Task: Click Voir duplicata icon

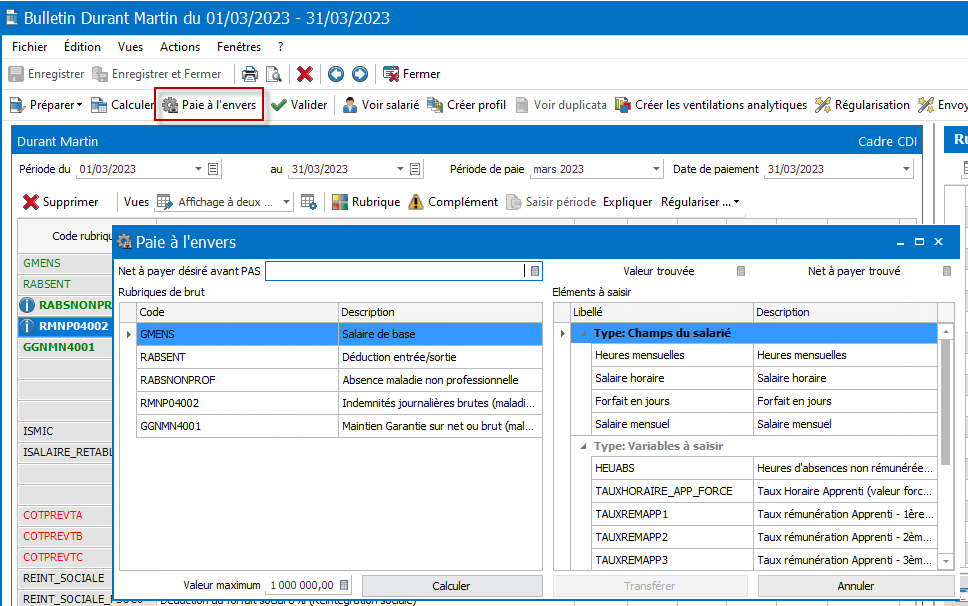Action: (522, 105)
